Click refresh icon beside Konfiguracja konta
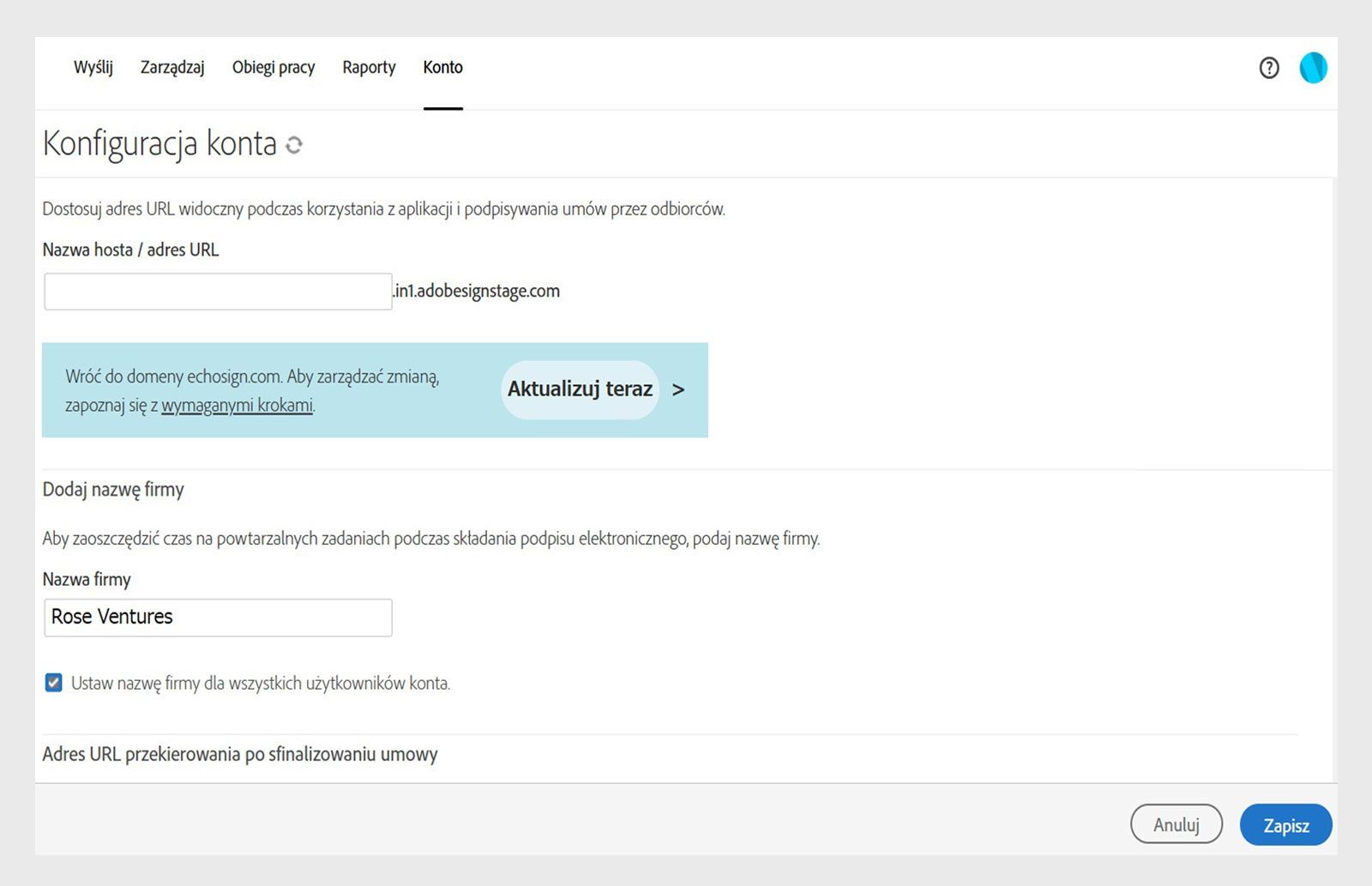The image size is (1372, 886). [x=294, y=145]
